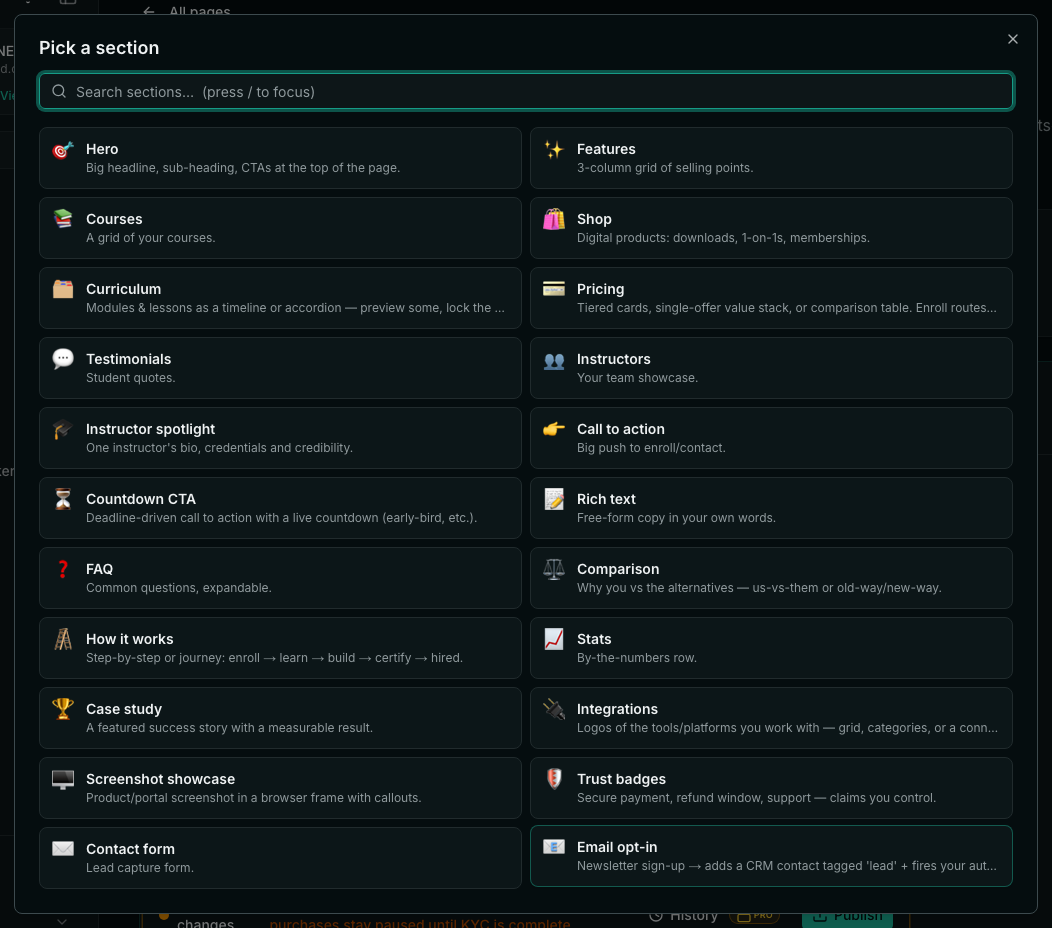
Task: Focus the Search sections input field
Action: click(526, 91)
